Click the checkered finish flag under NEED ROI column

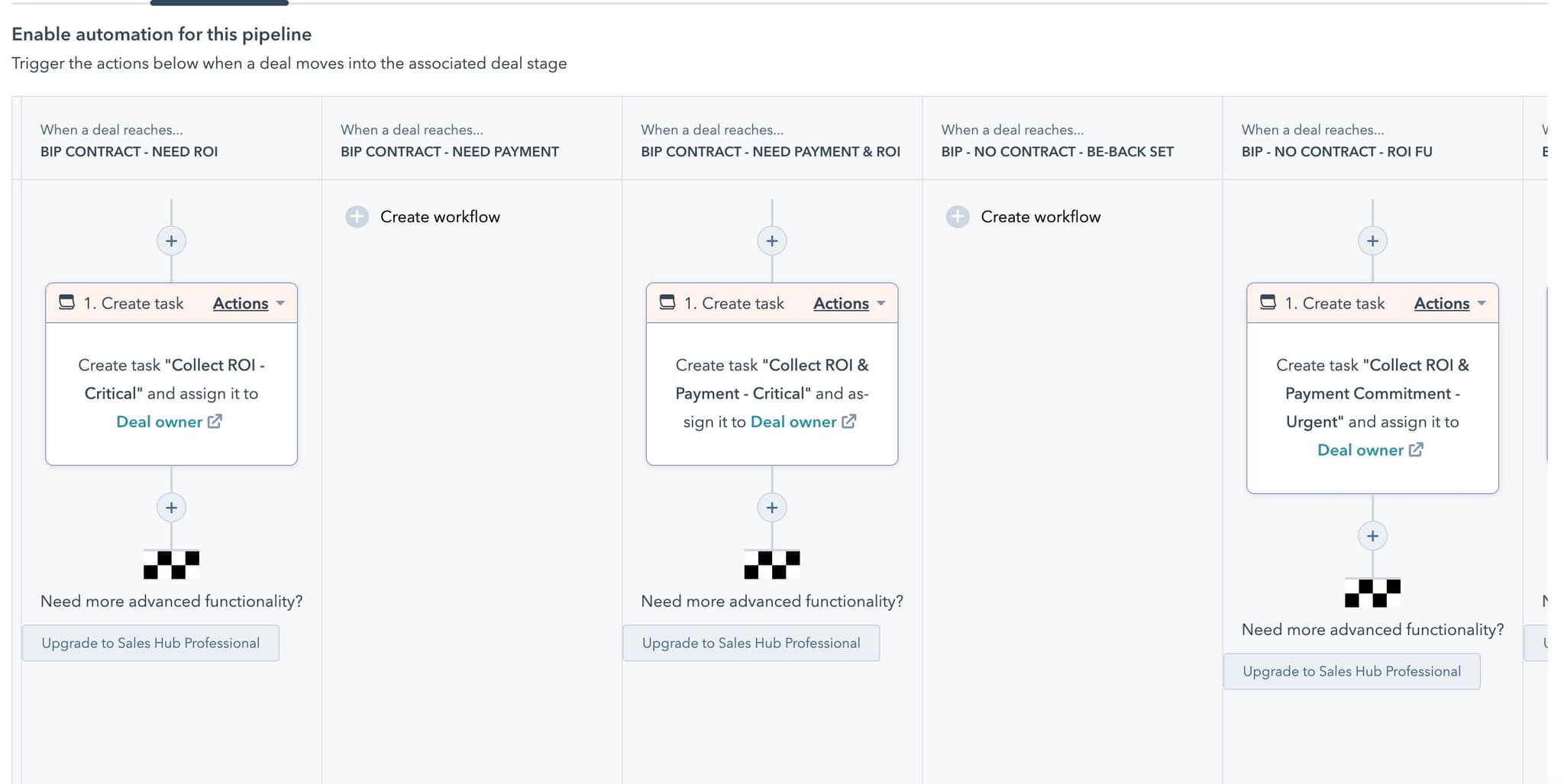click(171, 565)
